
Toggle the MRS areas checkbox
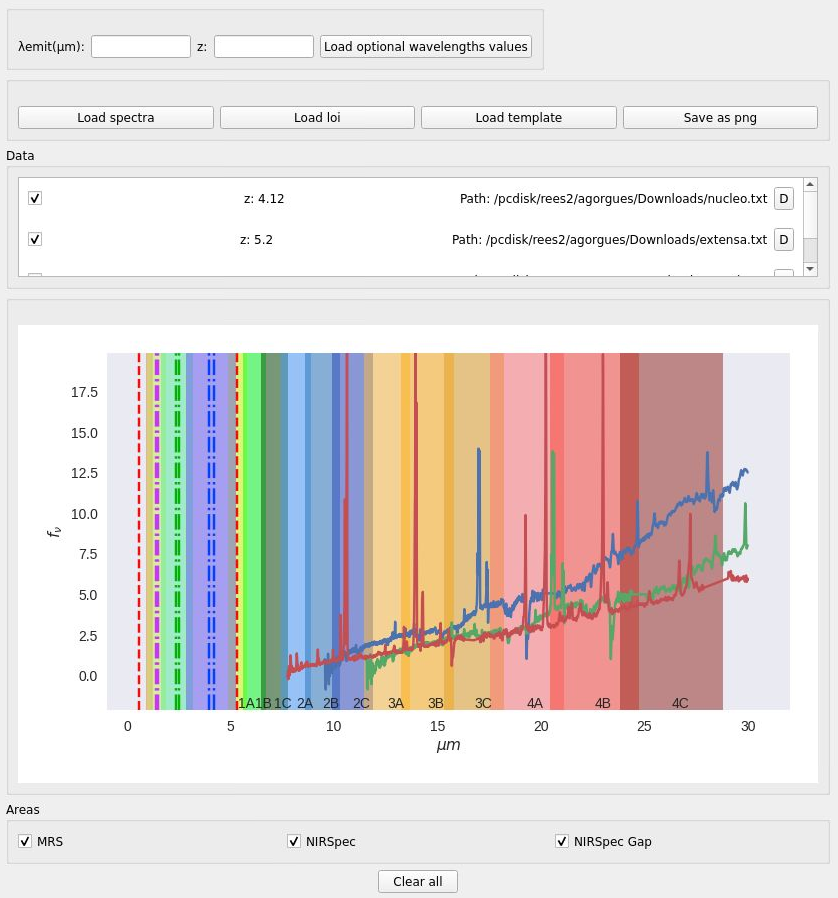point(25,841)
